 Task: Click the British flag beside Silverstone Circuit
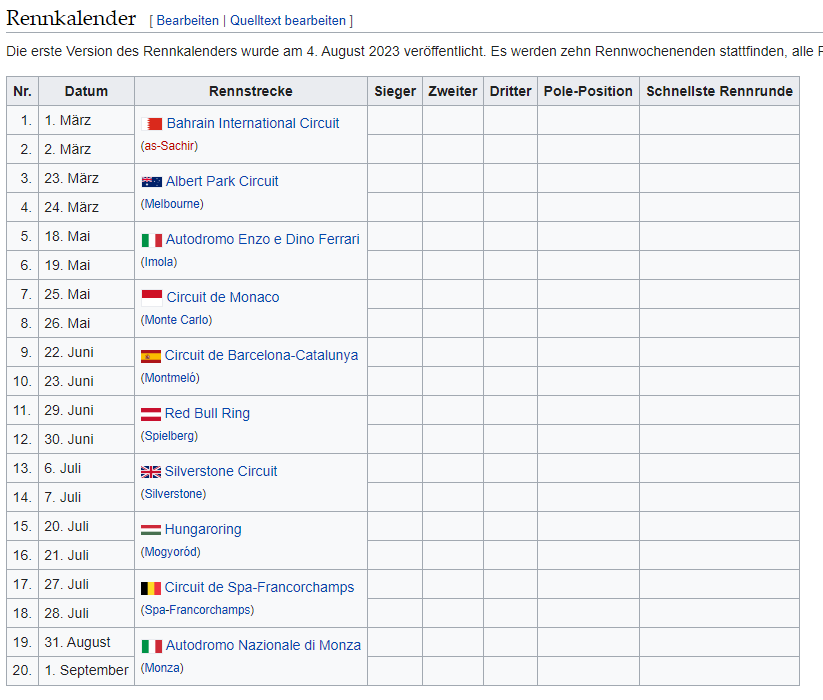coord(151,472)
